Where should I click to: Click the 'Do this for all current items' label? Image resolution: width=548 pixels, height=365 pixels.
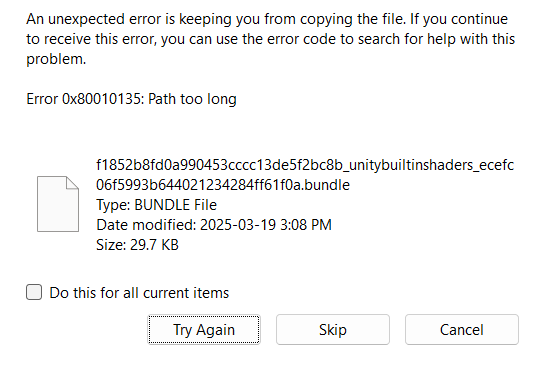[x=139, y=293]
